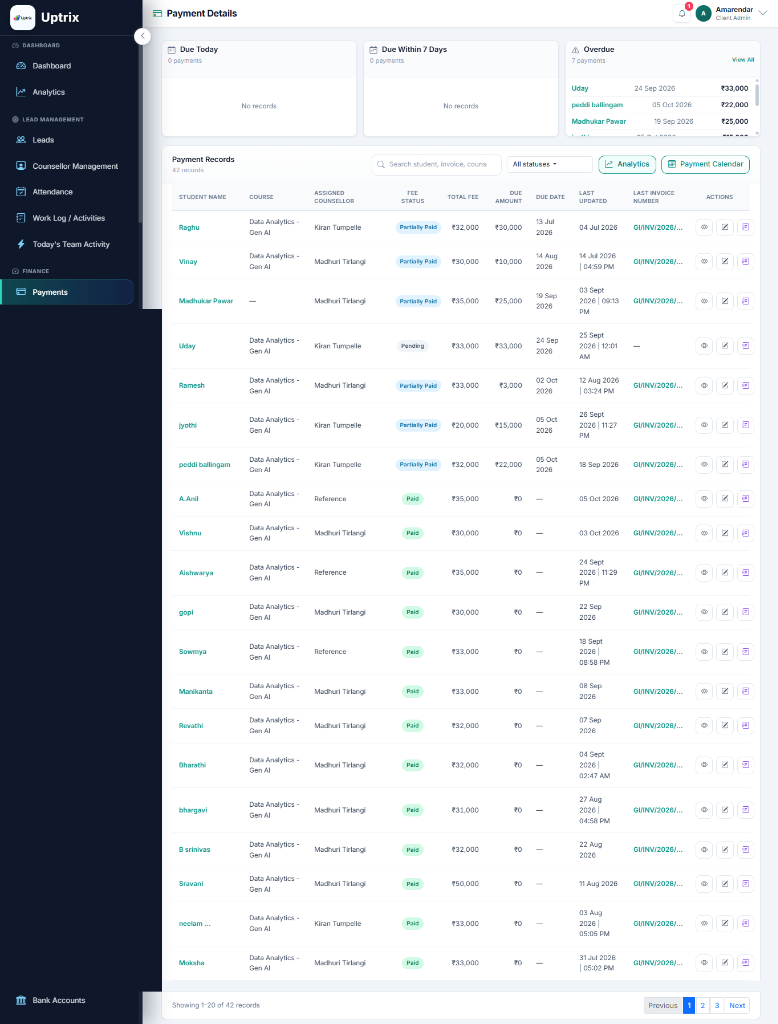The width and height of the screenshot is (778, 1024).
Task: View bhargavi's payment record
Action: click(x=704, y=810)
